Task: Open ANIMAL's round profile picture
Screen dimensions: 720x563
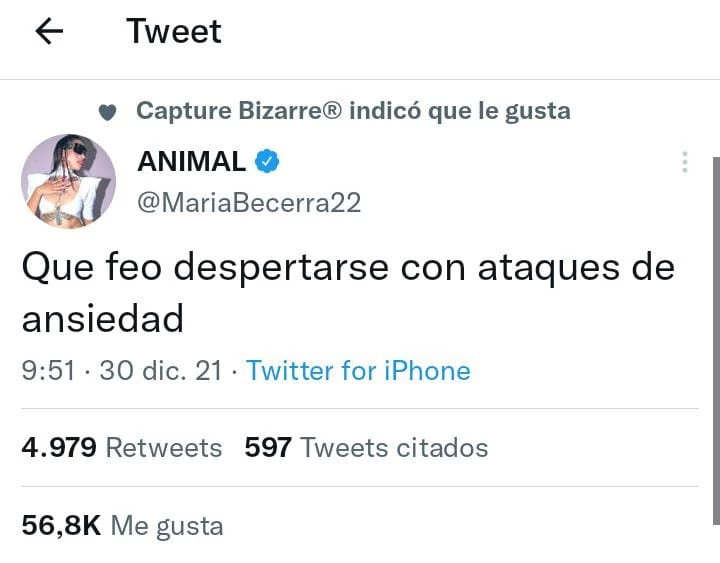Action: (68, 181)
